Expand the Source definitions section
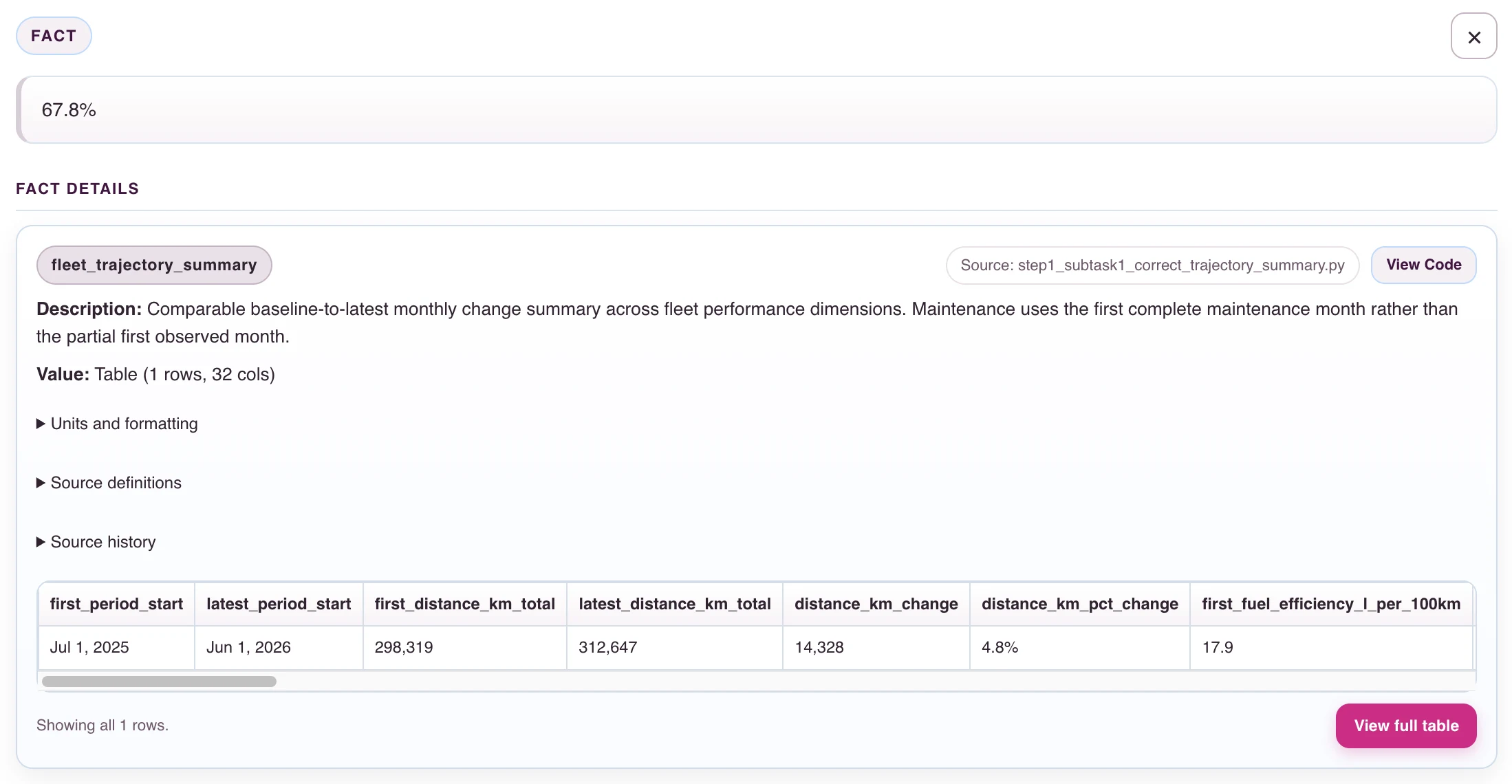This screenshot has width=1512, height=784. (x=109, y=483)
